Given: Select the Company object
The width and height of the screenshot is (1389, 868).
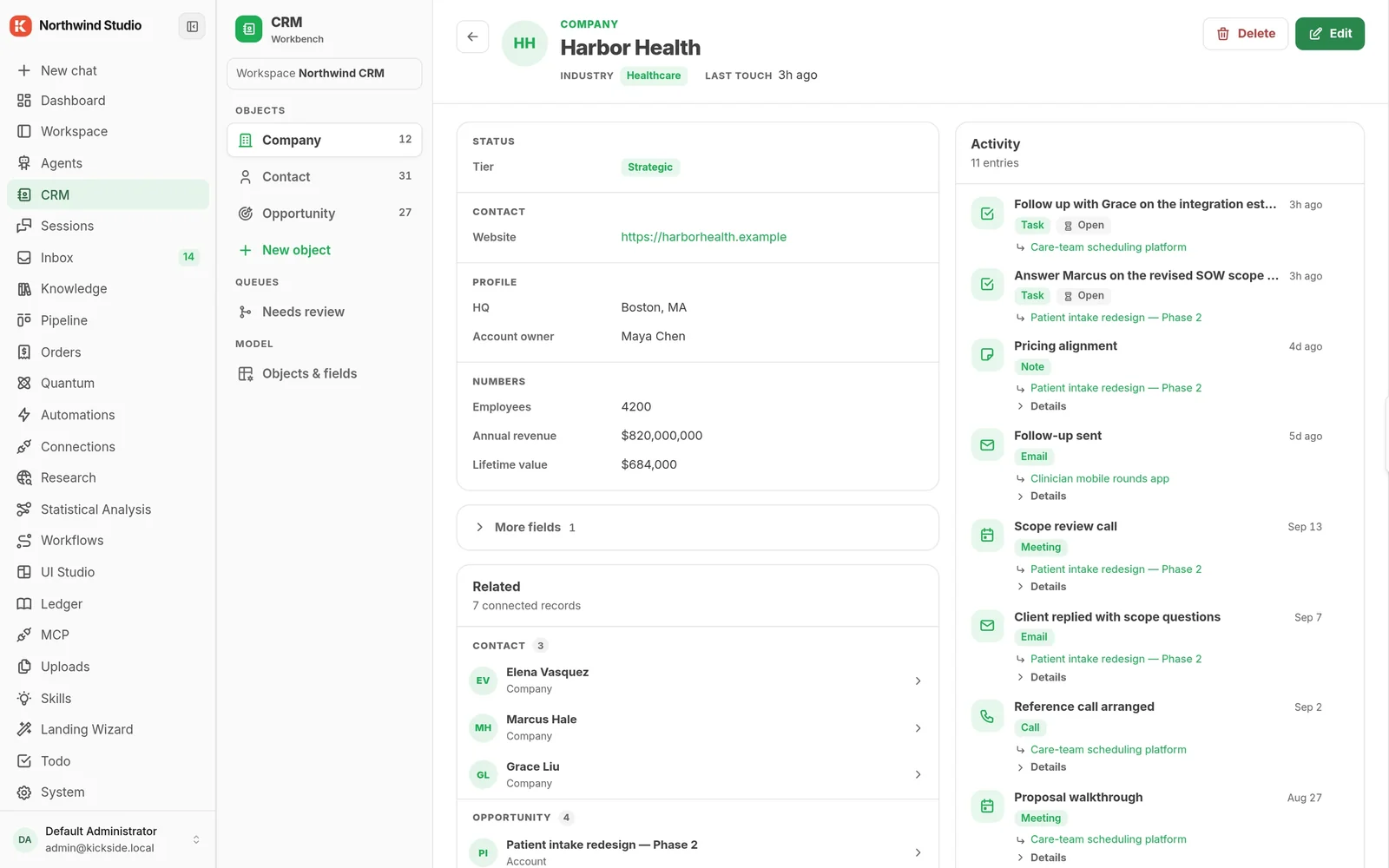Looking at the screenshot, I should coord(325,140).
